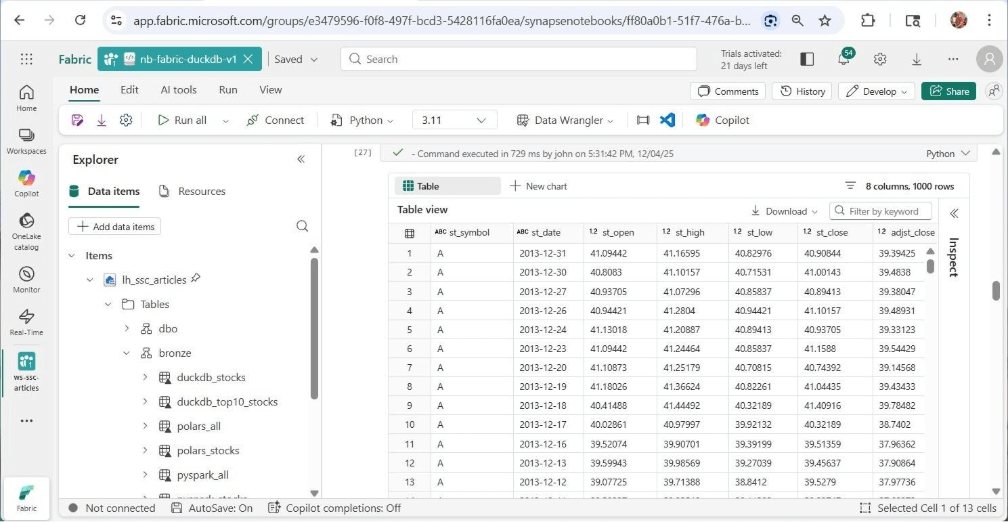Open notebook in VS Code
1008x522 pixels.
point(668,120)
